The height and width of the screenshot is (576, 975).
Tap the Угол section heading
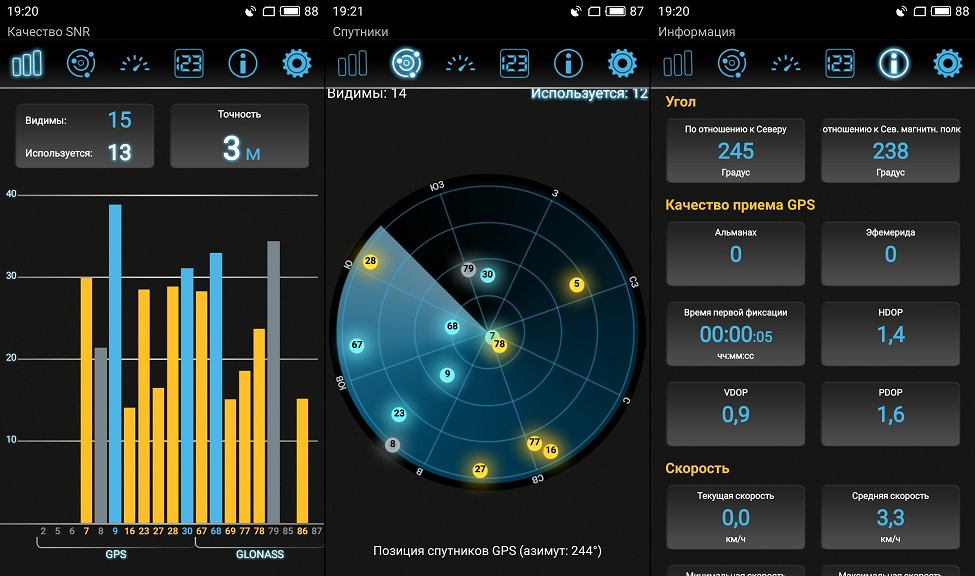(x=680, y=102)
